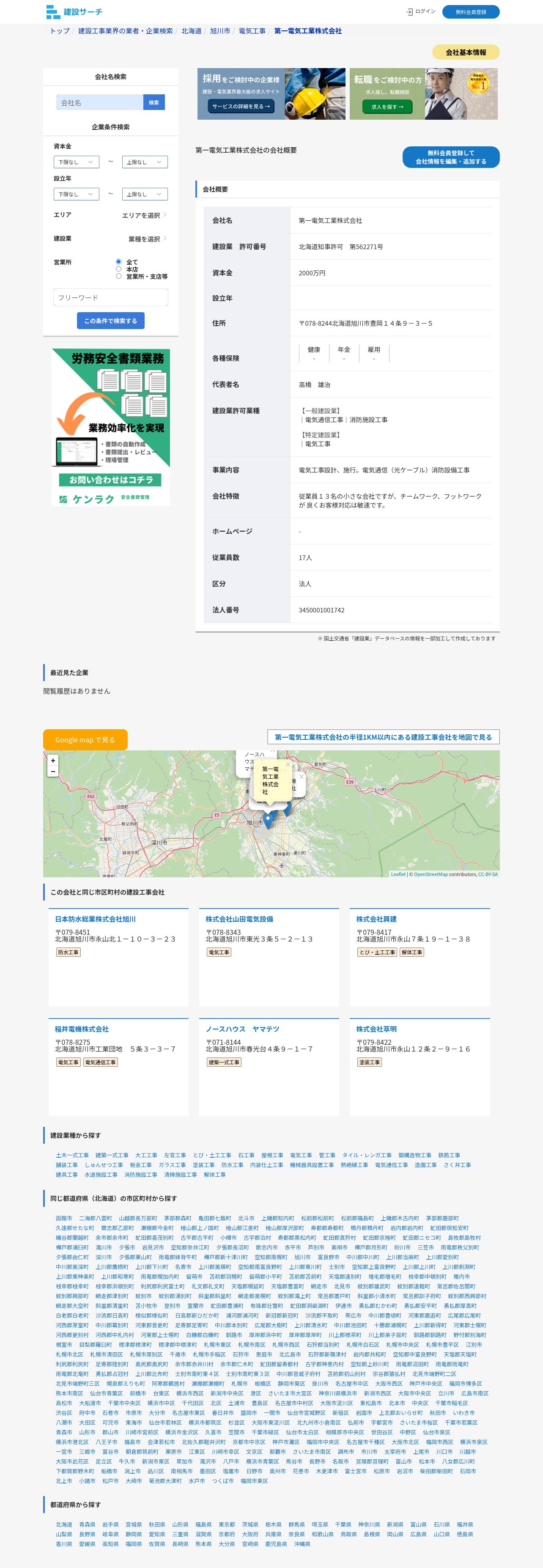Click representative name 高橋 雄治
The width and height of the screenshot is (543, 1568).
(314, 384)
